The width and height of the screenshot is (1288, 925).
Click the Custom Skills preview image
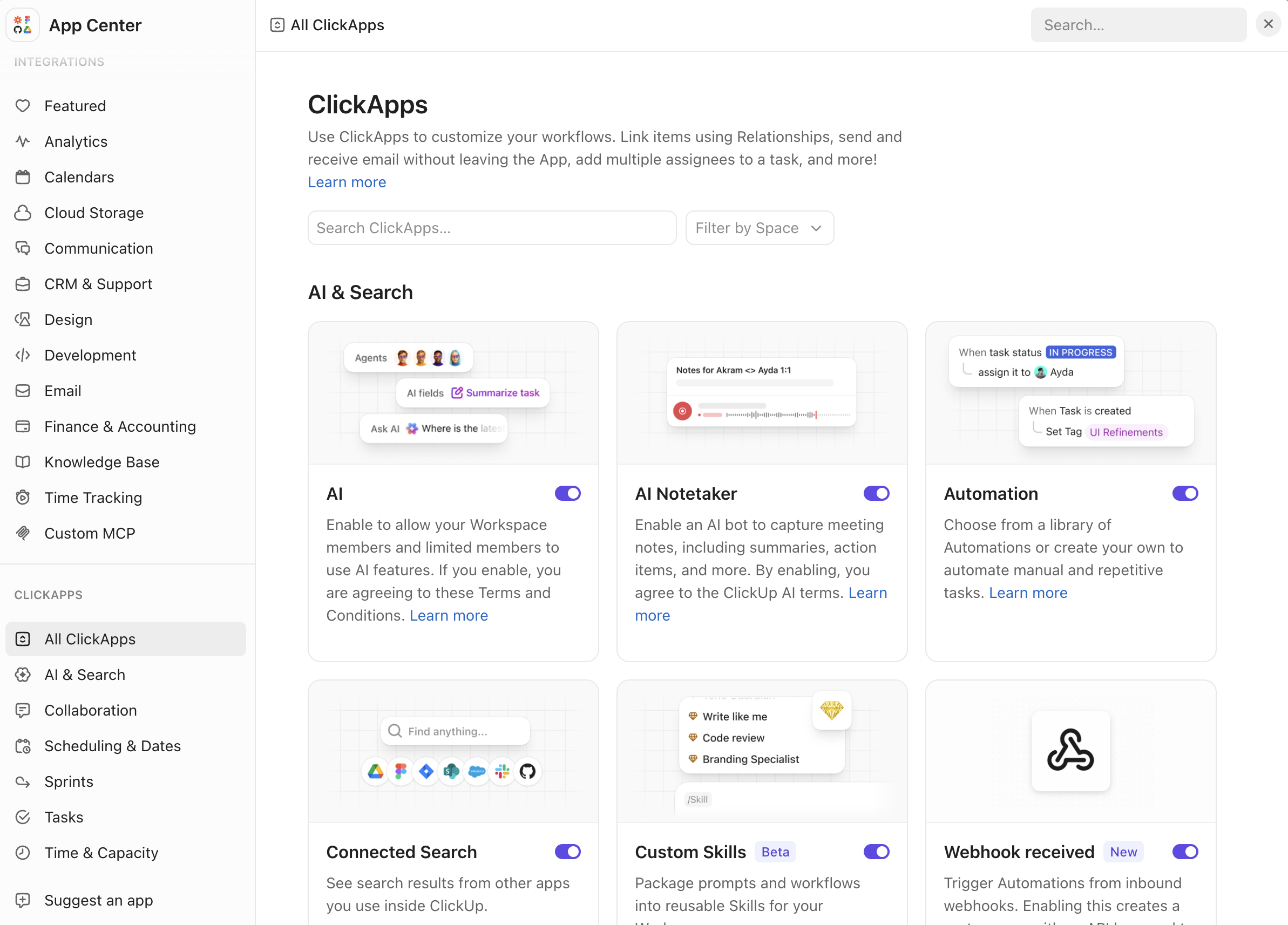[762, 751]
